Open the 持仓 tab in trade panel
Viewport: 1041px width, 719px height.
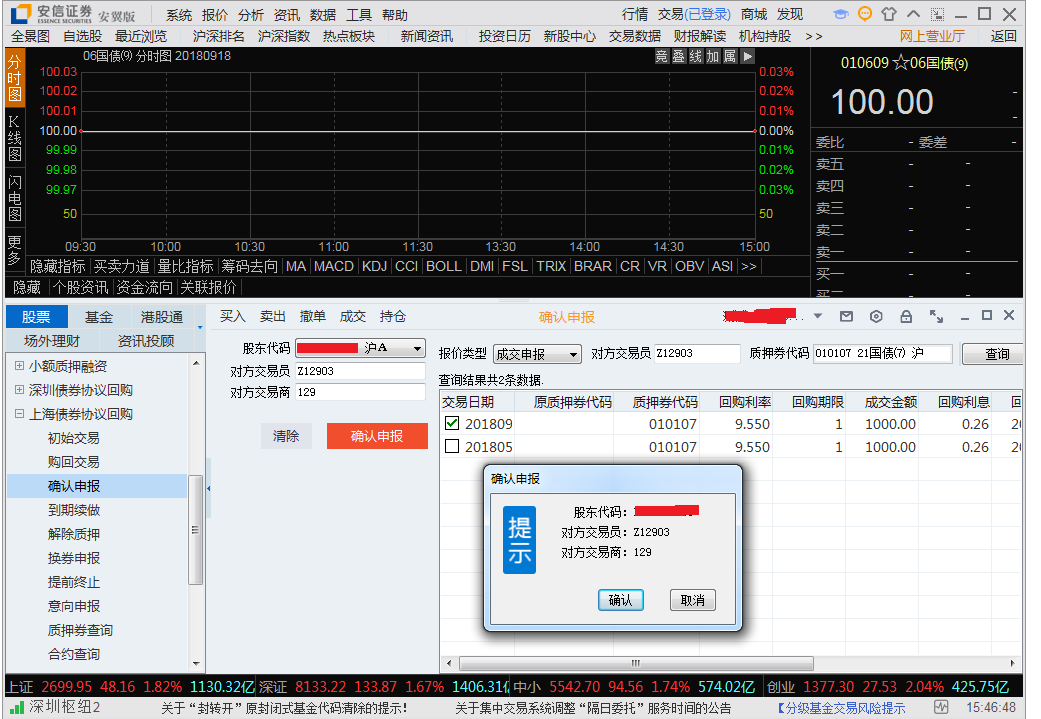click(392, 317)
